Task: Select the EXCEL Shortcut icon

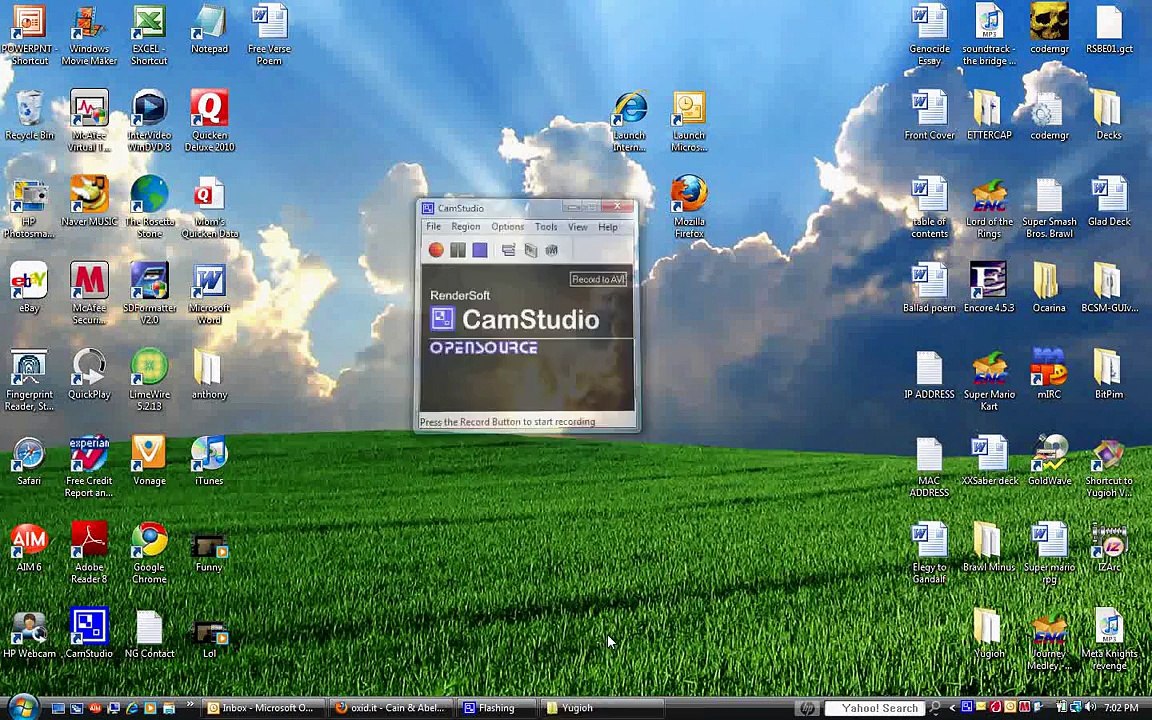Action: (149, 36)
